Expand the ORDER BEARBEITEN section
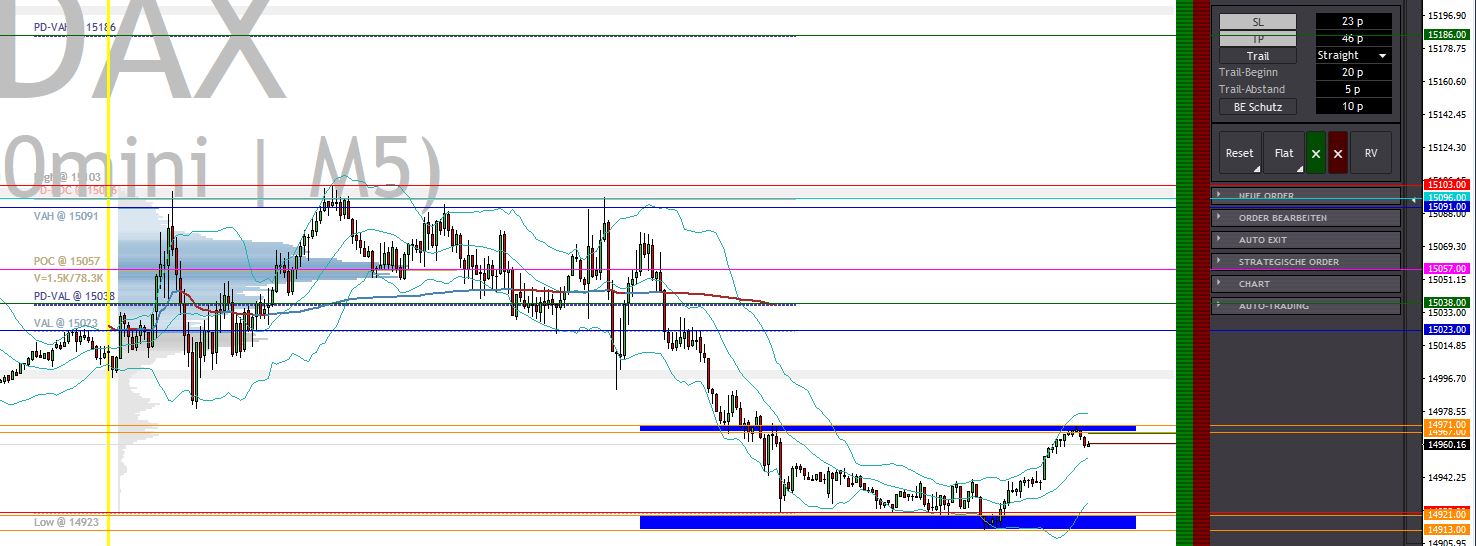The height and width of the screenshot is (546, 1476). (1306, 217)
